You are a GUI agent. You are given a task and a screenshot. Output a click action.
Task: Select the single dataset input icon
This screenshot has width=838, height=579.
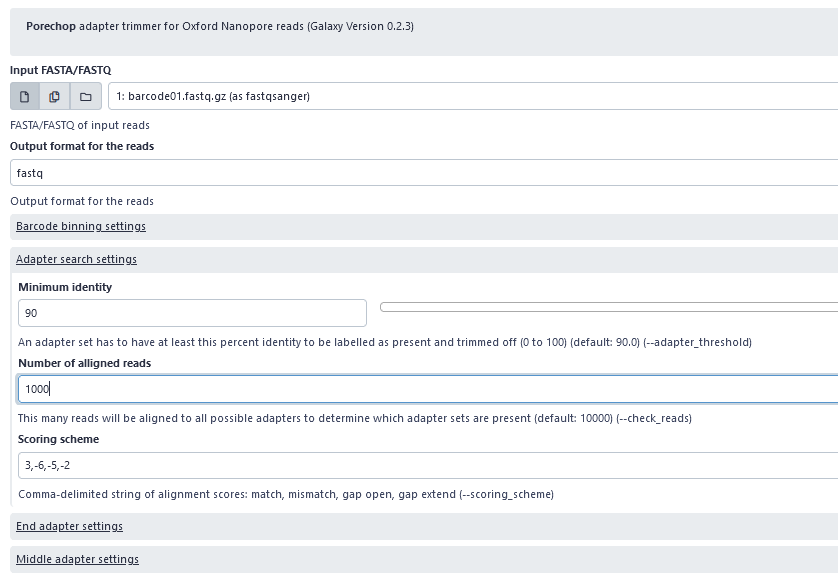(x=25, y=96)
